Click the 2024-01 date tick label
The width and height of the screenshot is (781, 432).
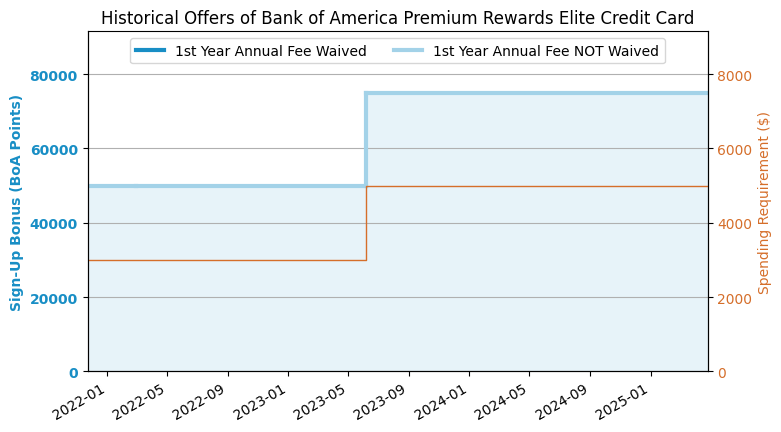[442, 402]
